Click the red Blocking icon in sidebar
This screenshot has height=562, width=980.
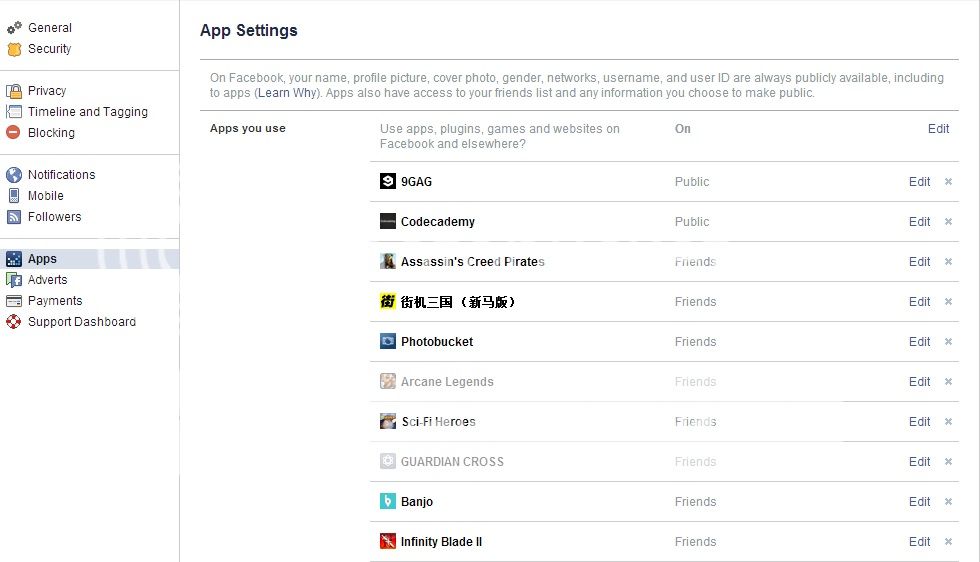(13, 133)
